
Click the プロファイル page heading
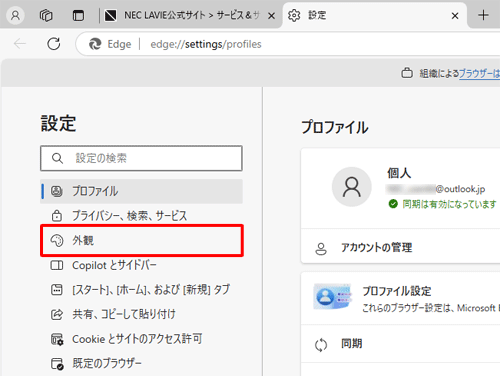(335, 127)
